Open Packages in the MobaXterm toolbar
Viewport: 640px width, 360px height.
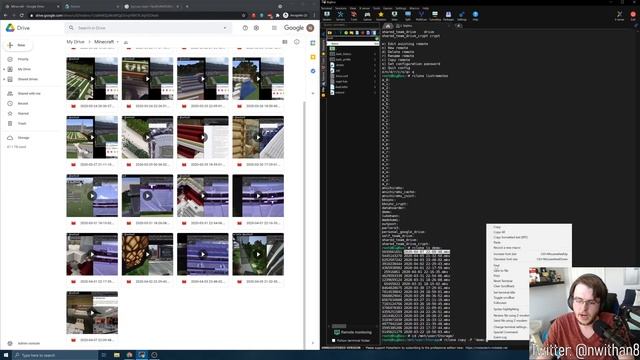pos(448,15)
